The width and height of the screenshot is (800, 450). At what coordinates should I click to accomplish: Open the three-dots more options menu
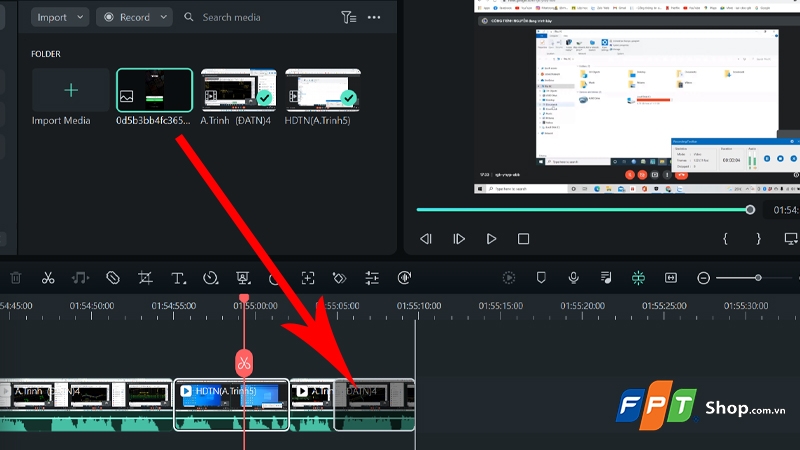374,17
